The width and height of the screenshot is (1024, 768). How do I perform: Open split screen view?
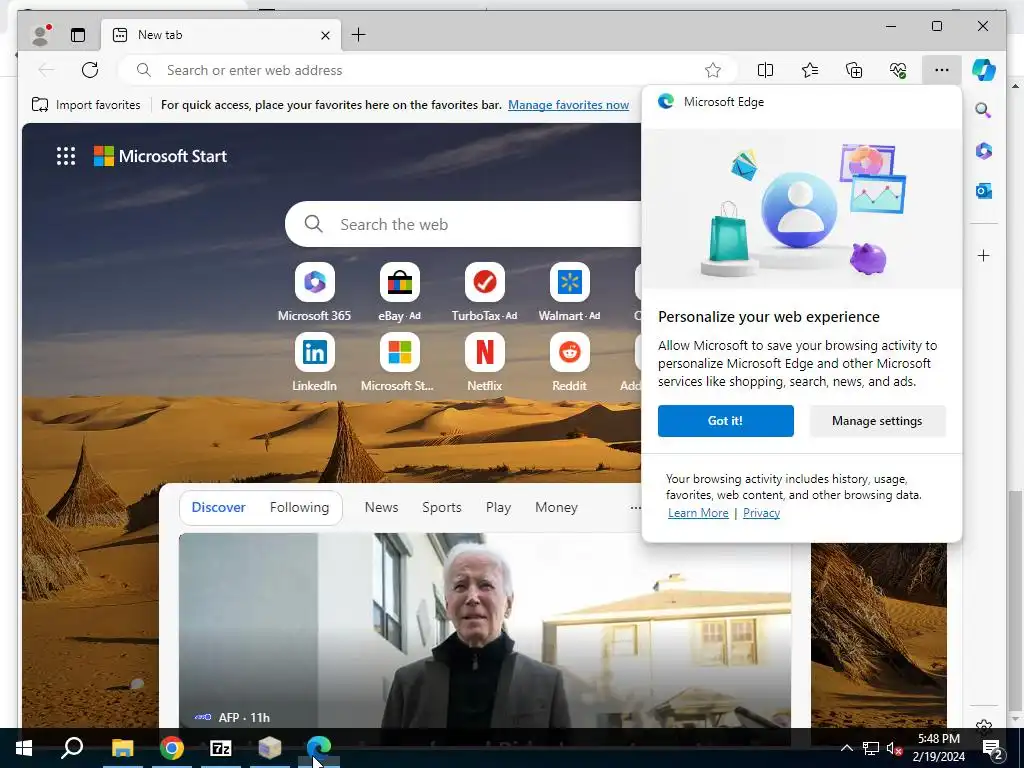(x=765, y=70)
